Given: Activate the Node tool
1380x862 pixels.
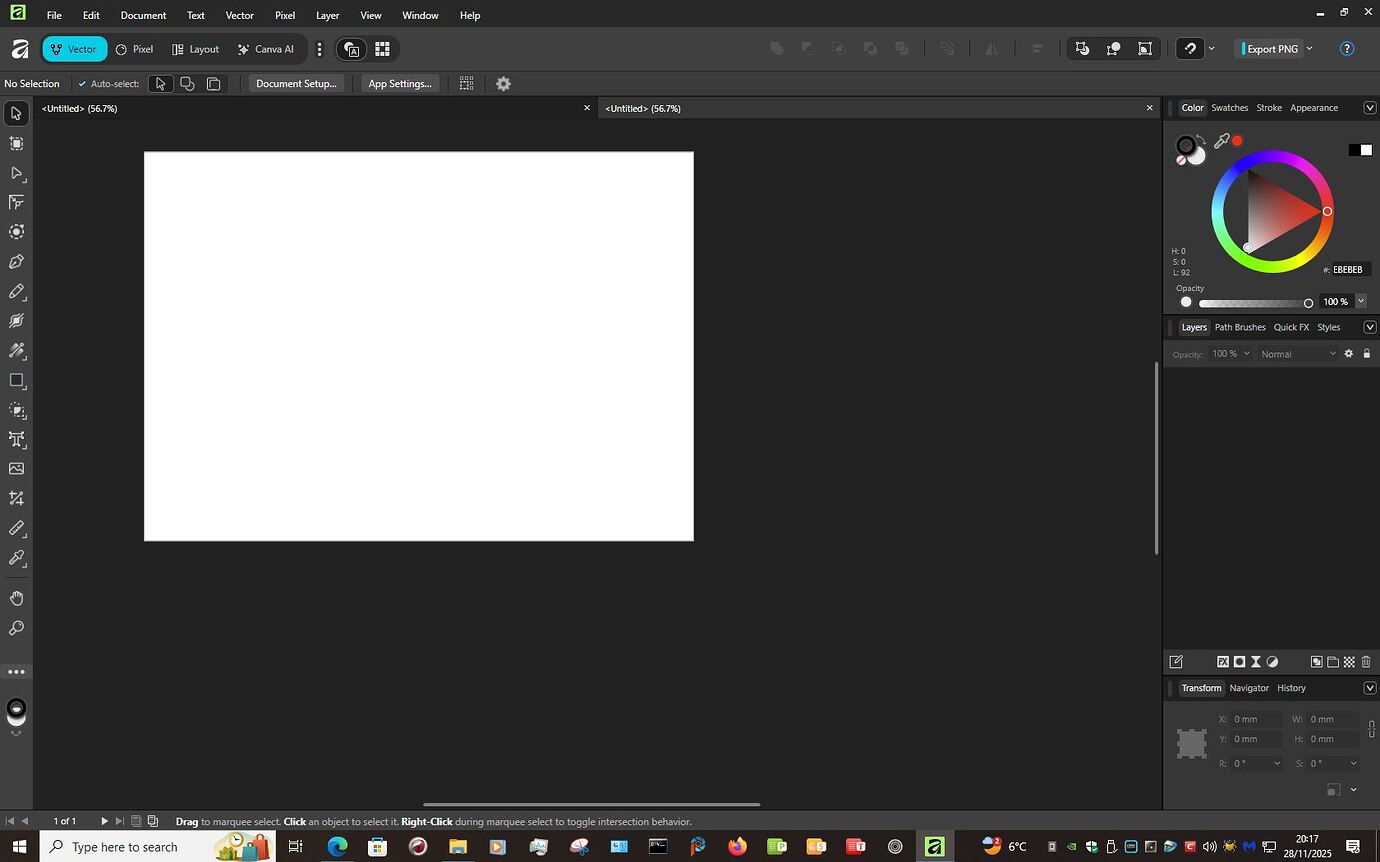Looking at the screenshot, I should coord(16,173).
